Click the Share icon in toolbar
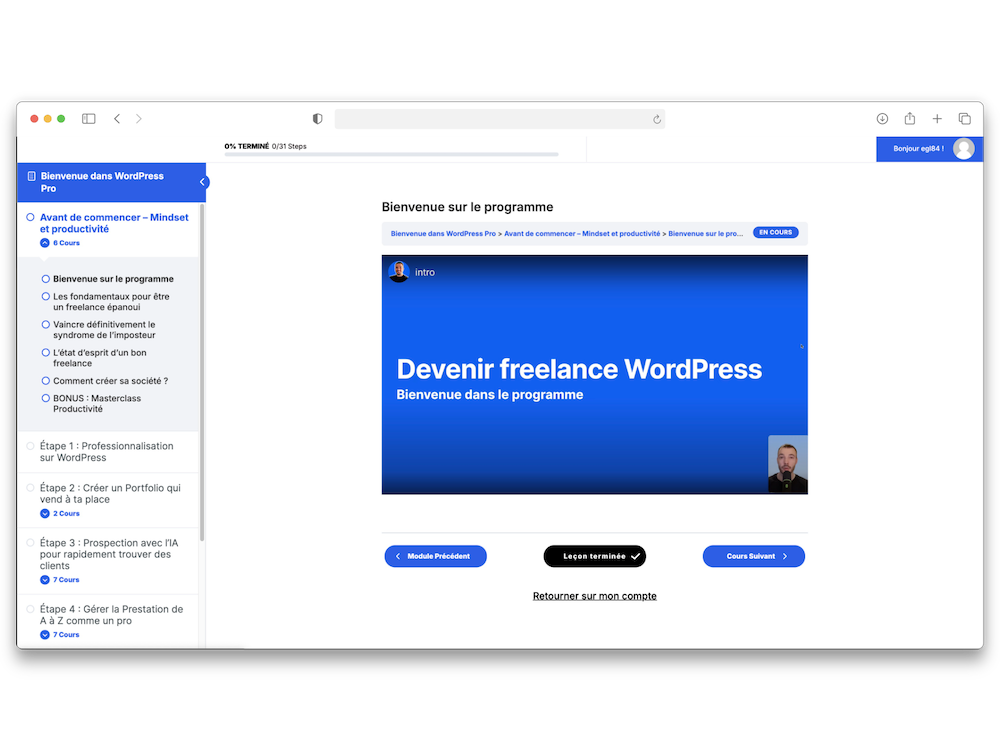Image resolution: width=1000 pixels, height=750 pixels. tap(910, 119)
